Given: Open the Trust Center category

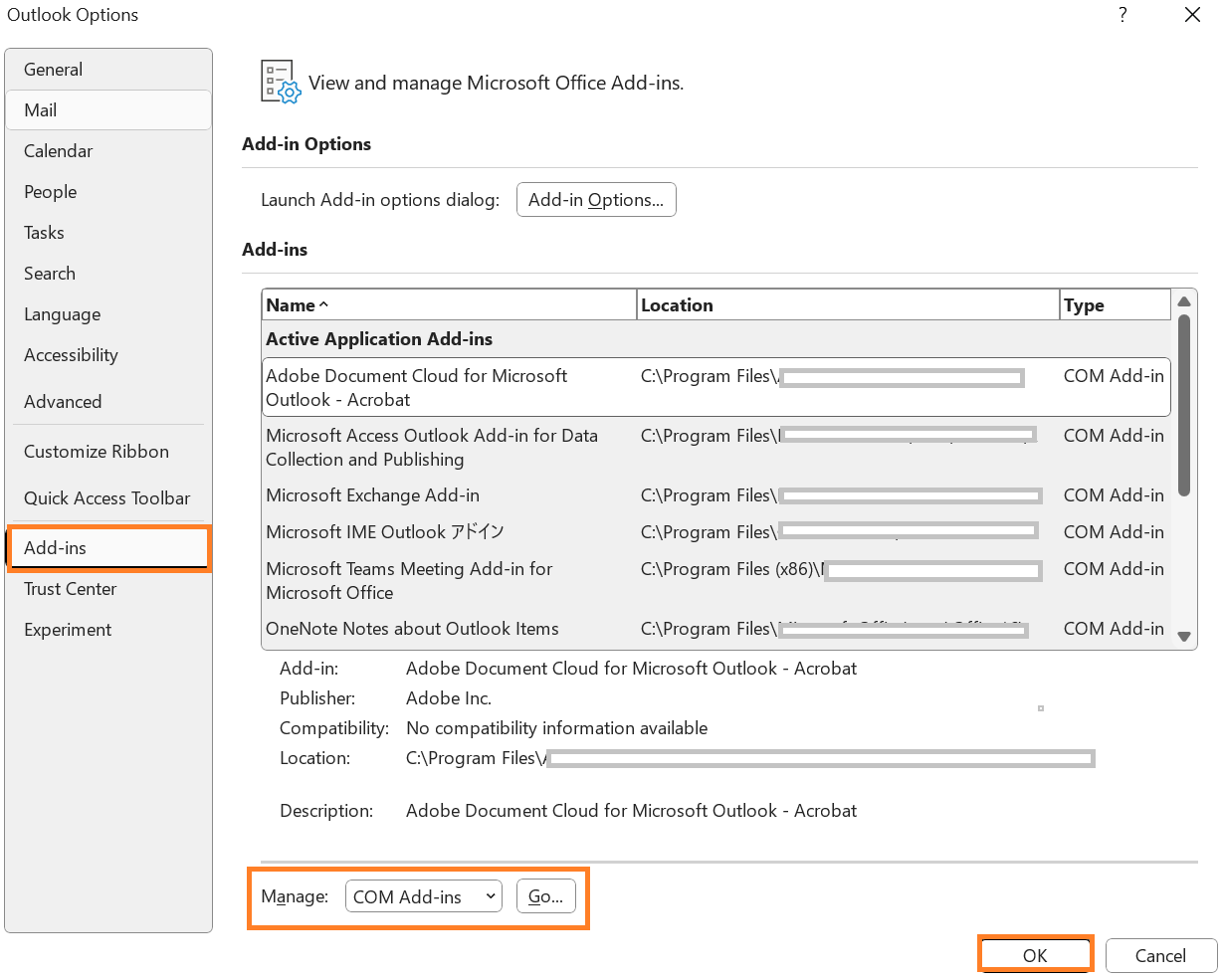Looking at the screenshot, I should [x=108, y=589].
